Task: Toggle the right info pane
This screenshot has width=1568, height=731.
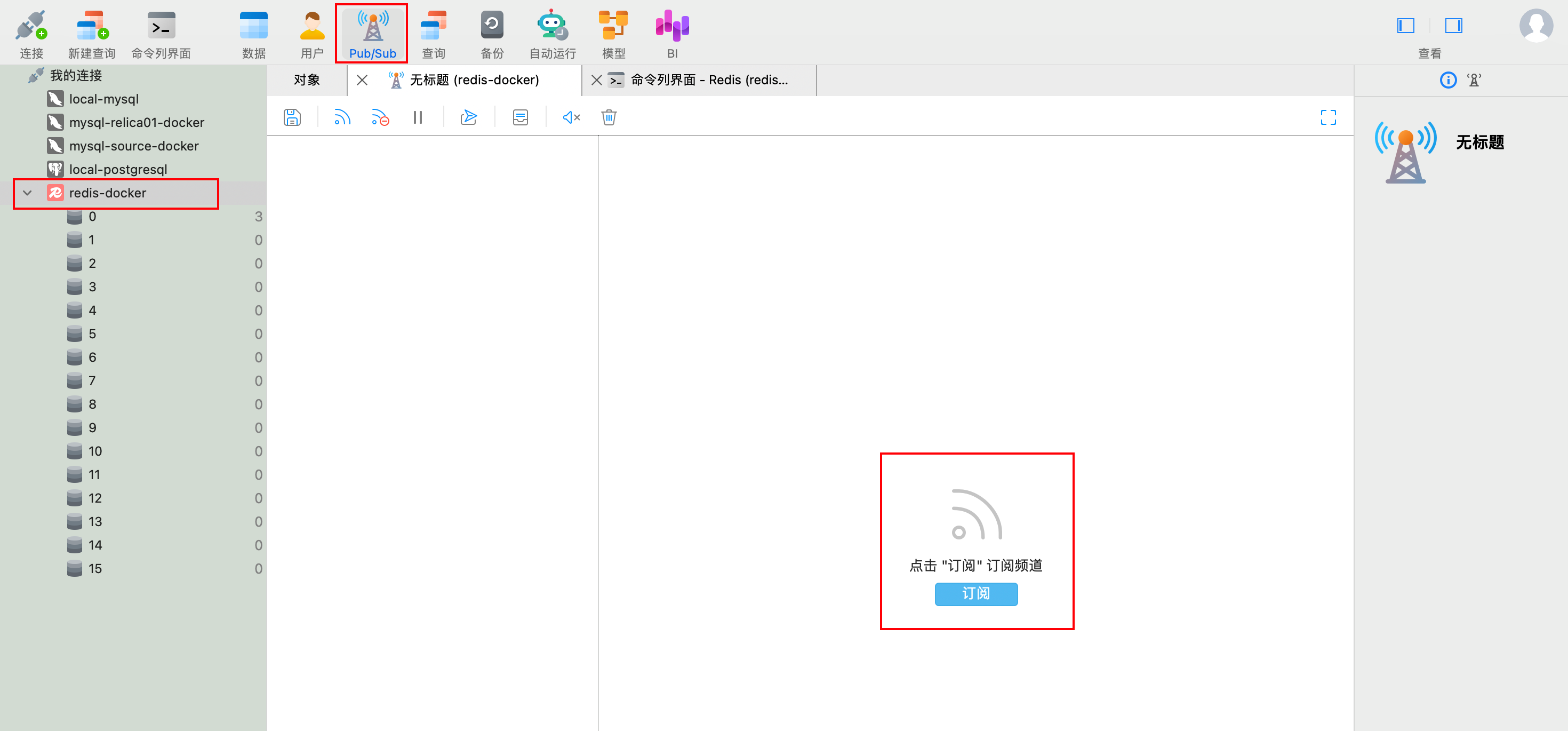Action: pyautogui.click(x=1453, y=26)
